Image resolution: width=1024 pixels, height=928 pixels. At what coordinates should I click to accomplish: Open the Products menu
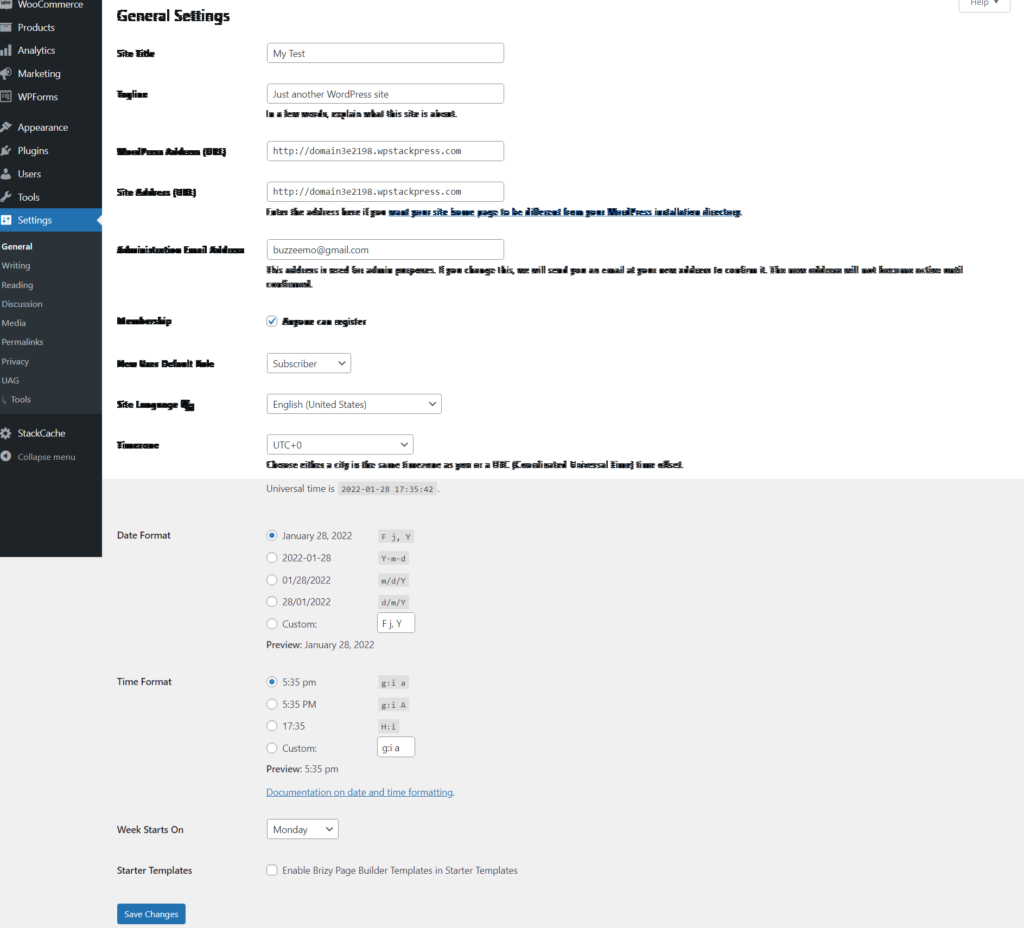tap(36, 27)
